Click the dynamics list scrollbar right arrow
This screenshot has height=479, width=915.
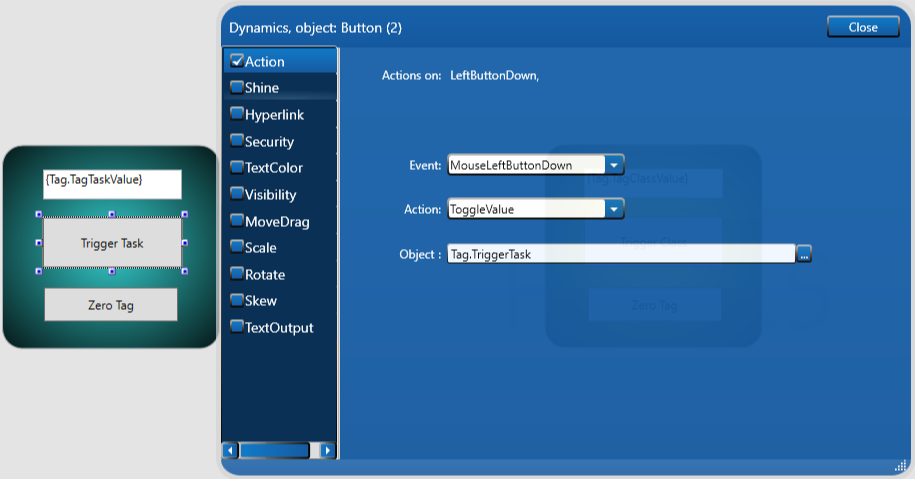327,451
